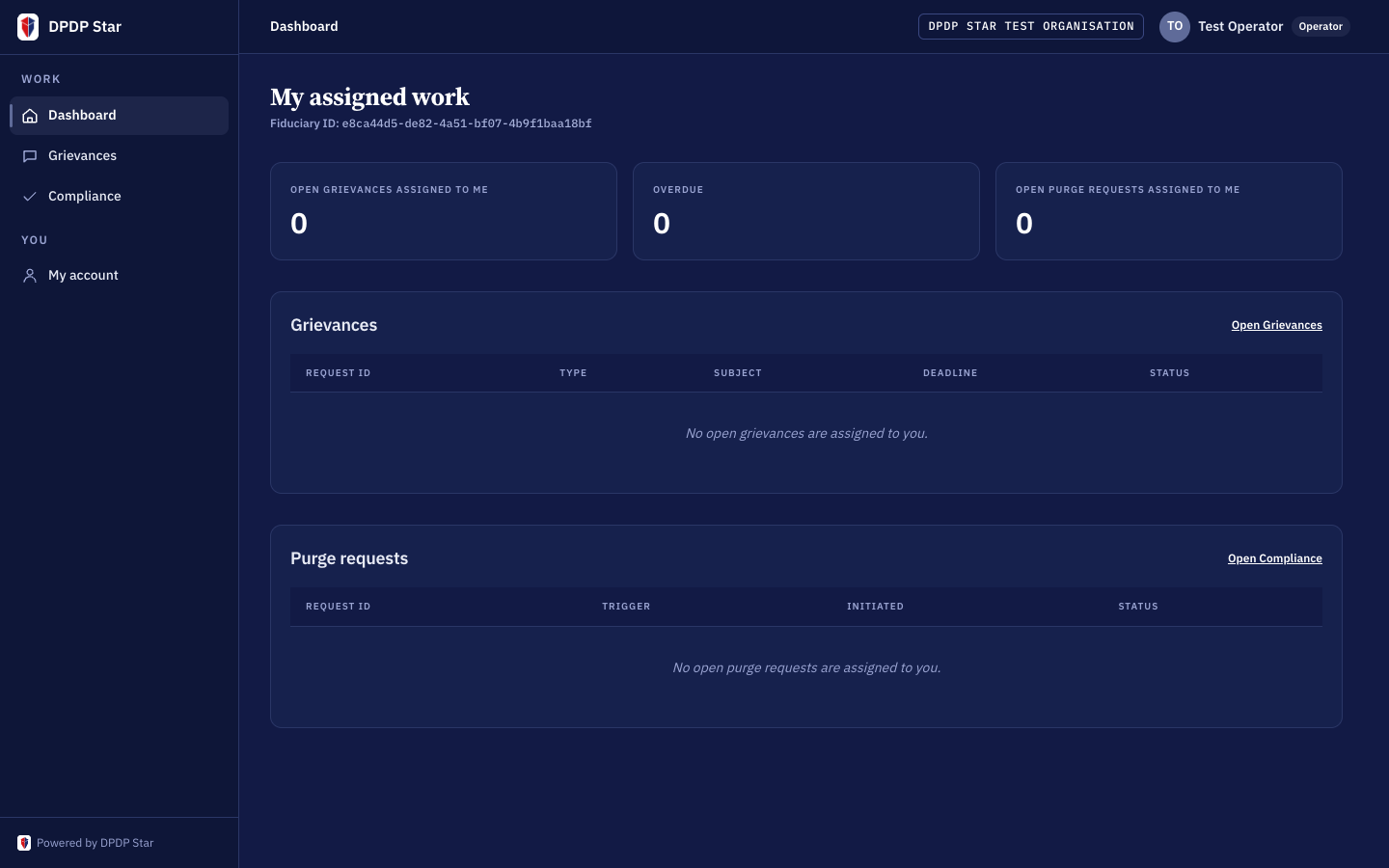Click the small shield icon in footer
Screen dimensions: 1389x868
pyautogui.click(x=24, y=843)
